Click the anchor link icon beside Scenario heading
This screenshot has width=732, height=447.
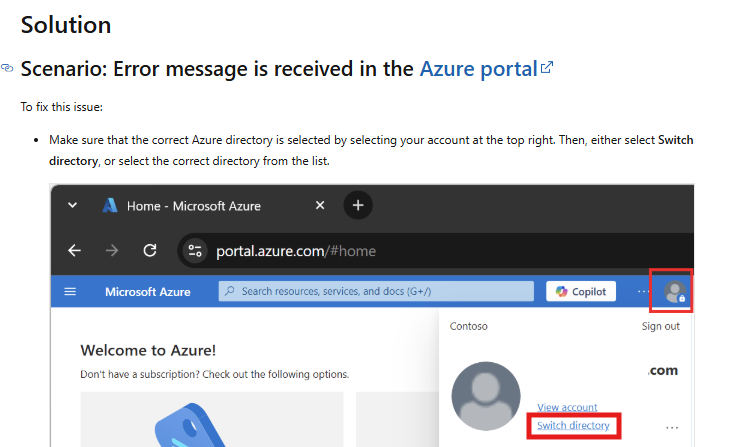pyautogui.click(x=7, y=68)
